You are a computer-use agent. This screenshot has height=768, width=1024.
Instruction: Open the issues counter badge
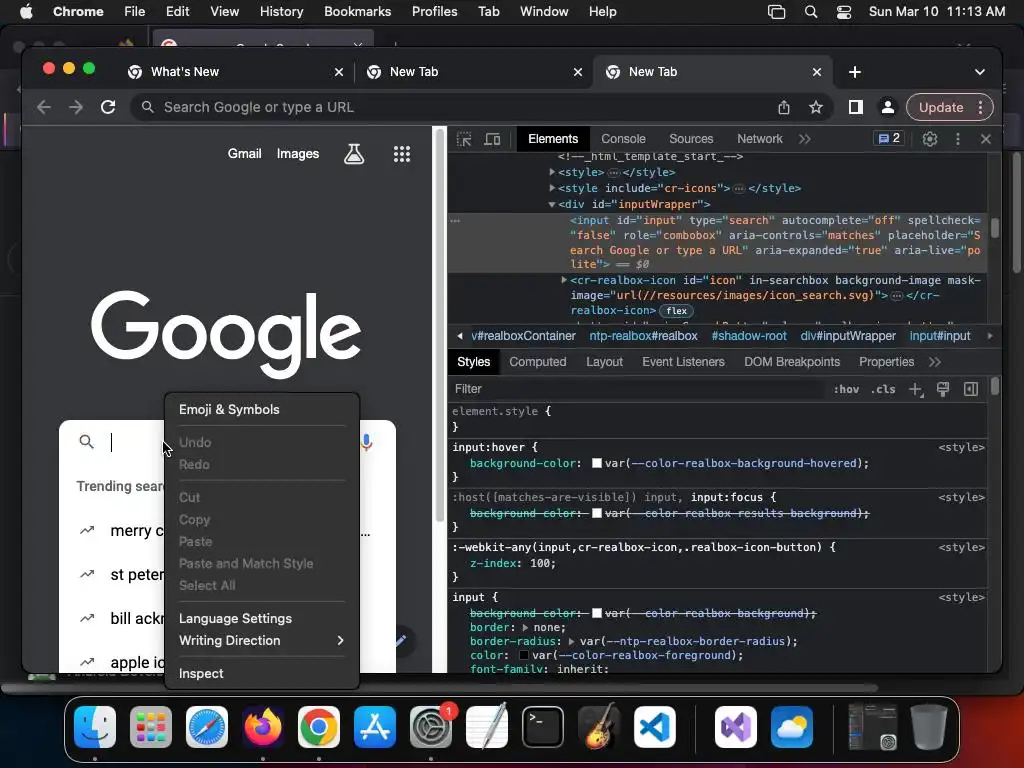pyautogui.click(x=889, y=138)
